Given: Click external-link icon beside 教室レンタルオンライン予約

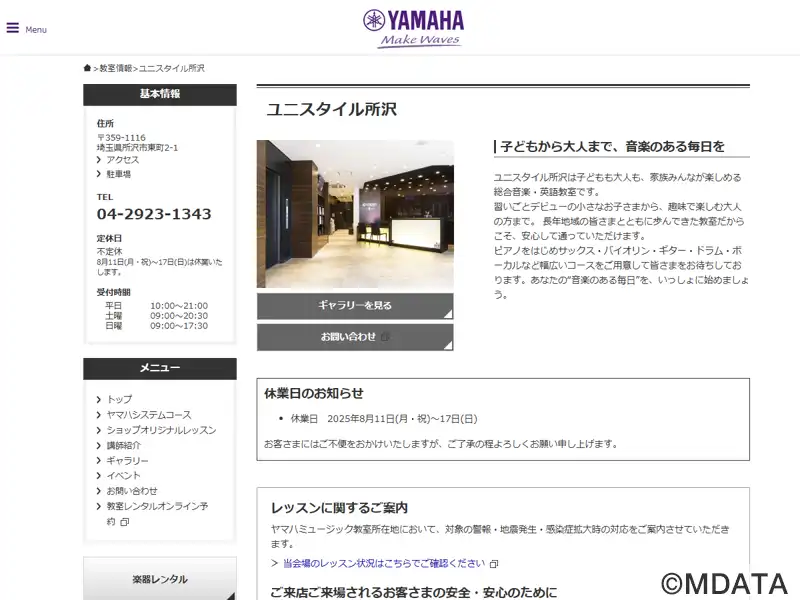Looking at the screenshot, I should [x=124, y=522].
